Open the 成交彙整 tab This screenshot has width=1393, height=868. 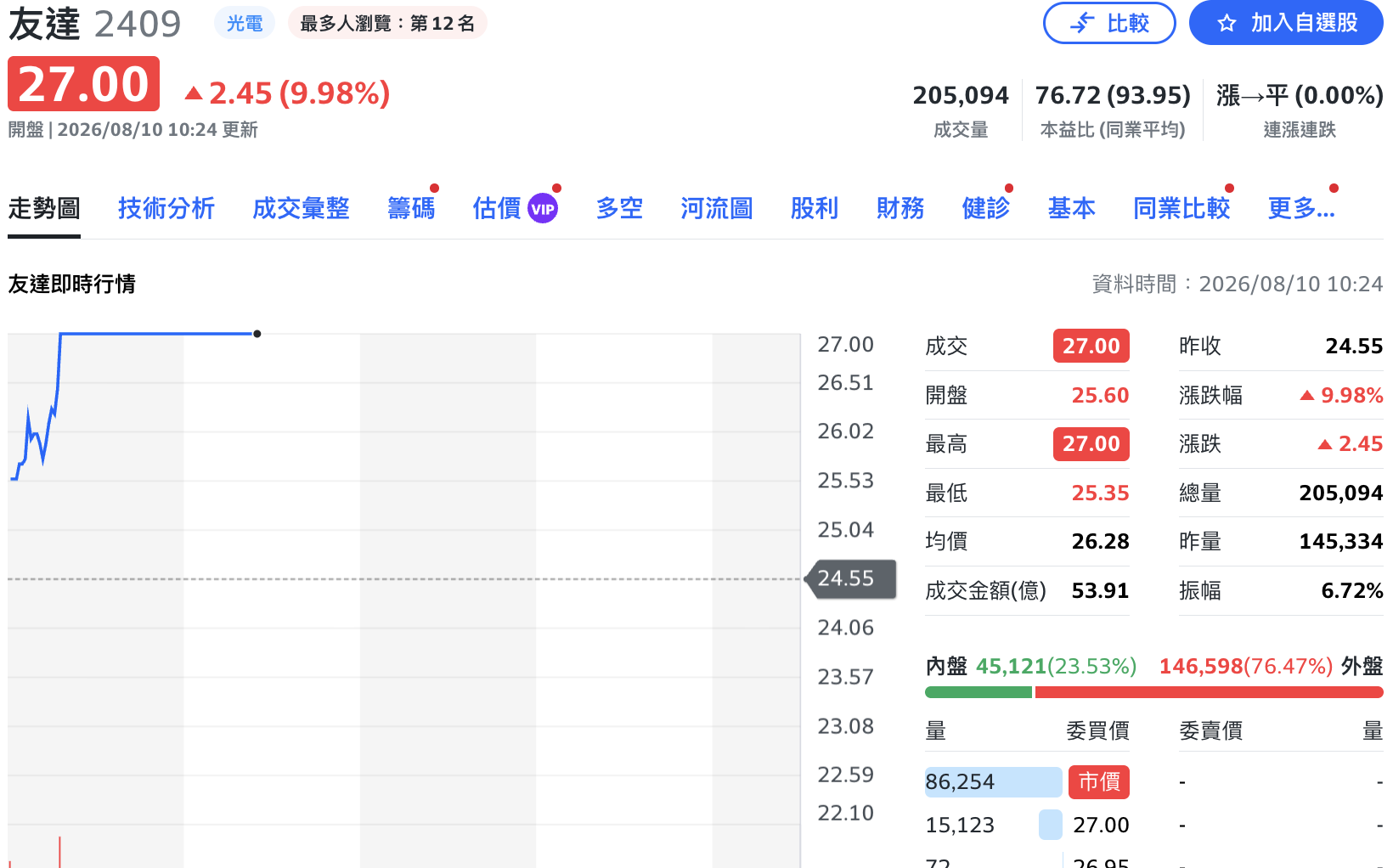click(301, 208)
